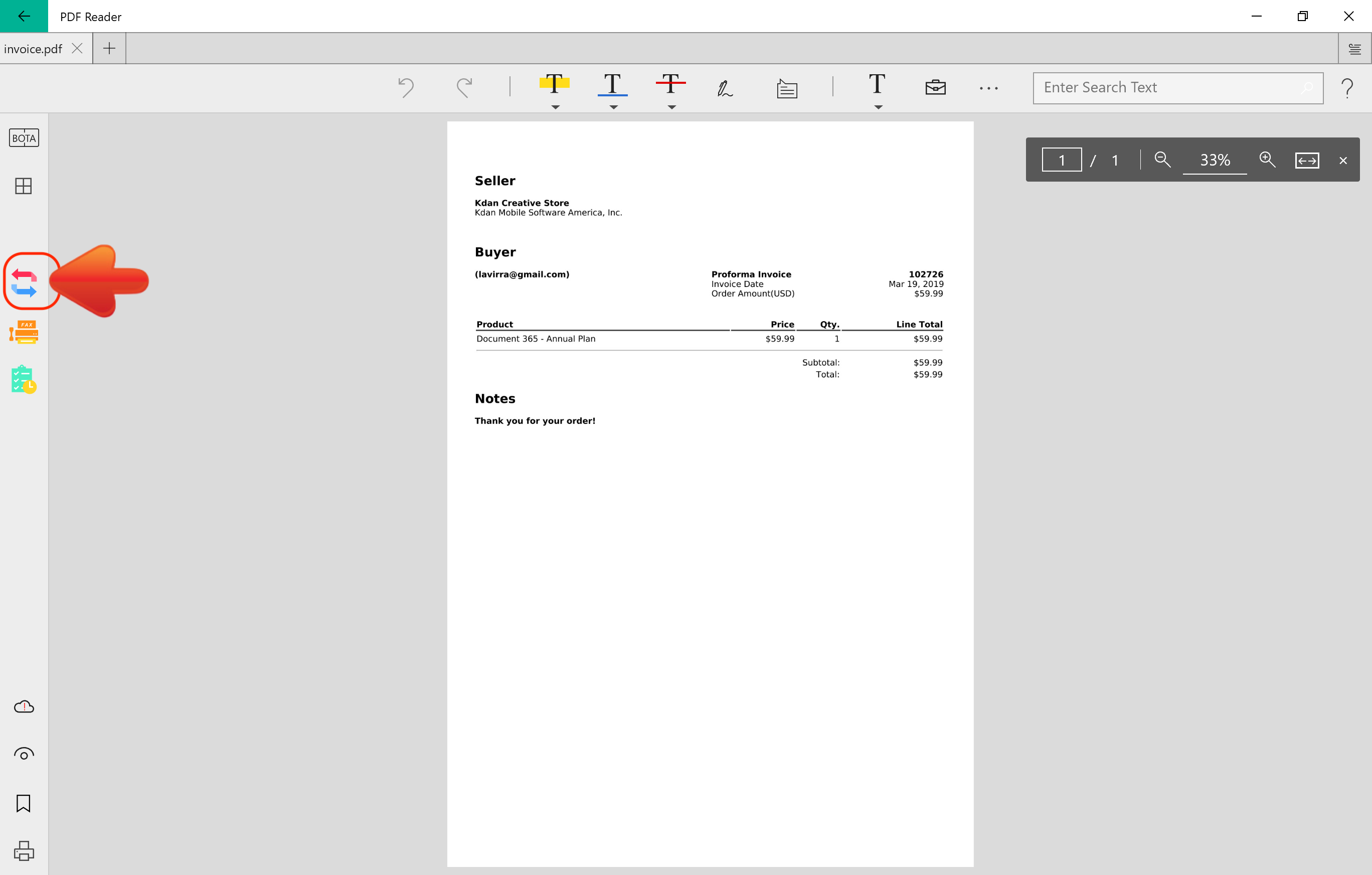Image resolution: width=1372 pixels, height=875 pixels.
Task: Expand the underline options dropdown arrow
Action: [613, 107]
